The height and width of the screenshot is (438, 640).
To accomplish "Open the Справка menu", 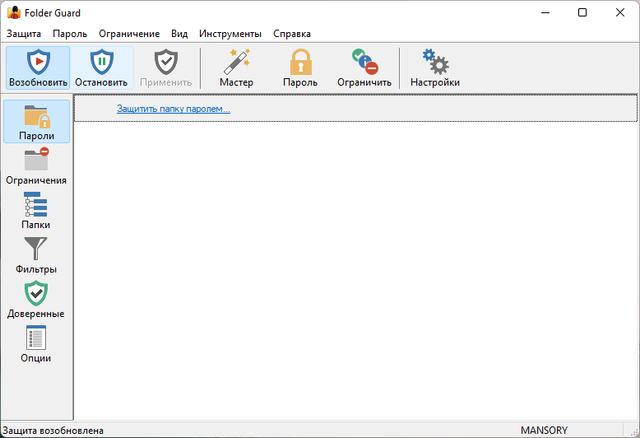I will 292,34.
